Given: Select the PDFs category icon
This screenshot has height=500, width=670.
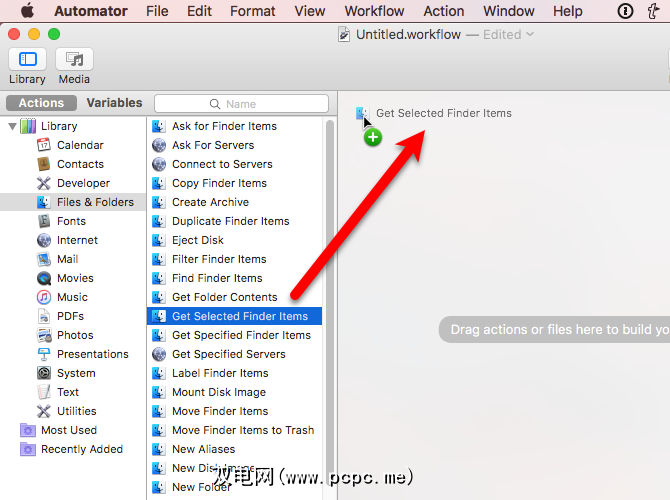Looking at the screenshot, I should click(x=44, y=316).
